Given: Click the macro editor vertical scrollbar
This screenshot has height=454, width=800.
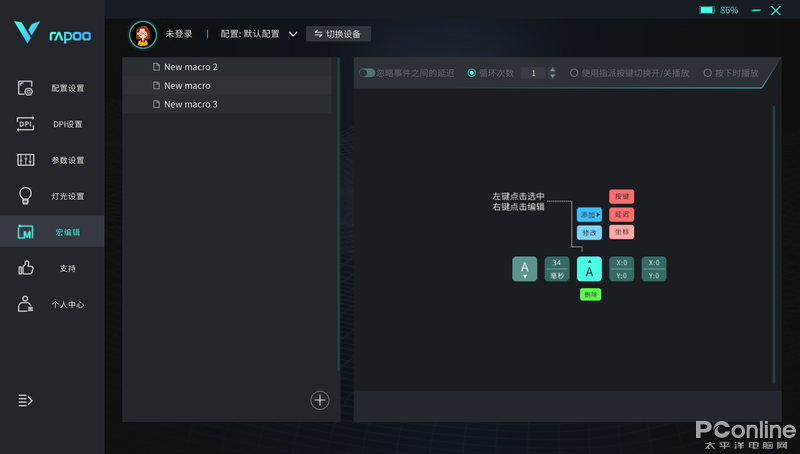Looking at the screenshot, I should click(x=773, y=245).
